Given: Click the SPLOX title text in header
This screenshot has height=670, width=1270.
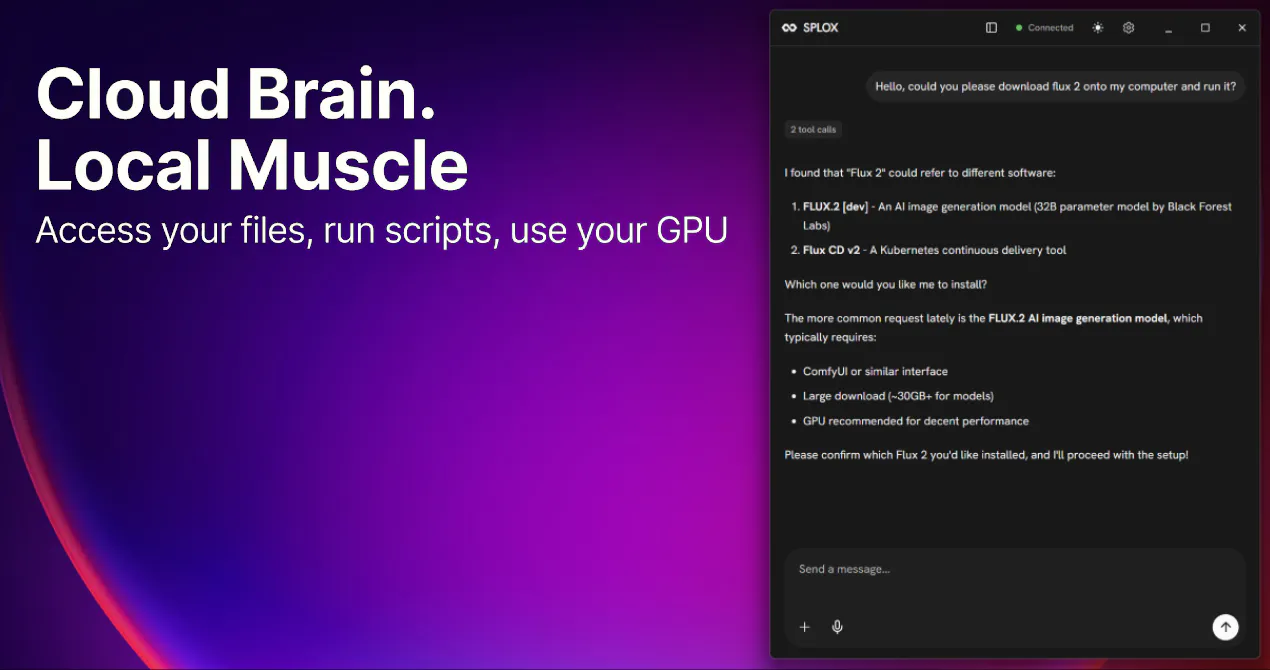Looking at the screenshot, I should [x=820, y=28].
